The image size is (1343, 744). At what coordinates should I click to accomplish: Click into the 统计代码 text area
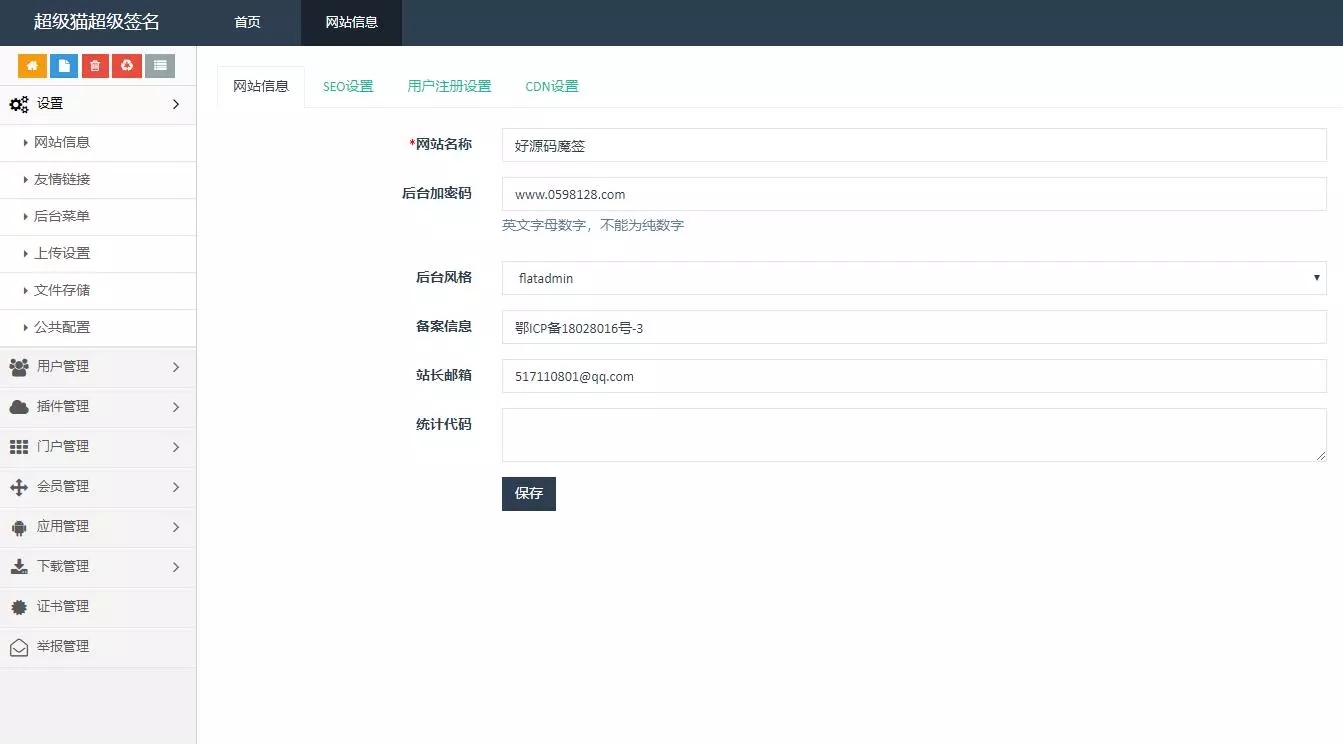913,435
